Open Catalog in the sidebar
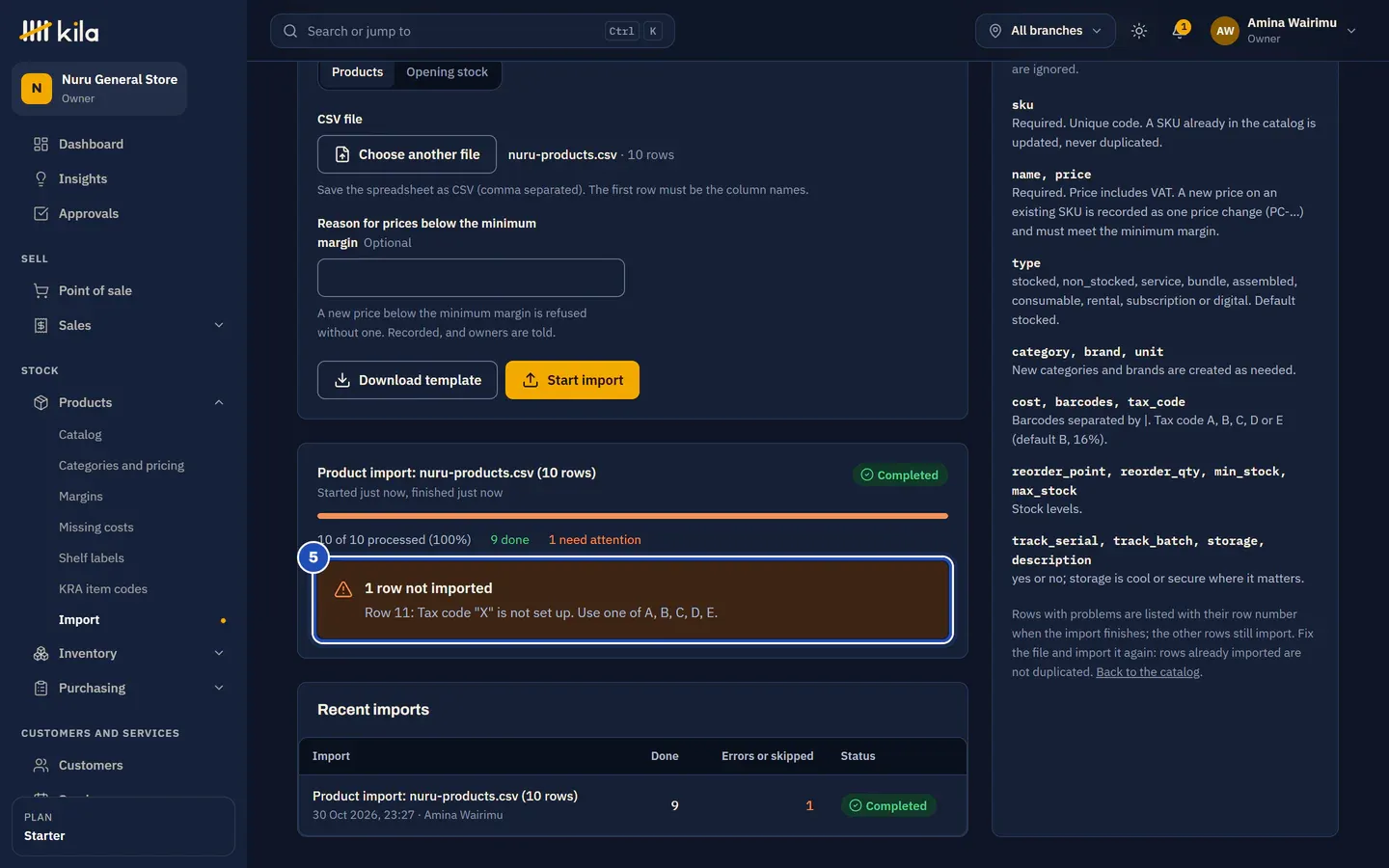Viewport: 1389px width, 868px height. point(80,435)
